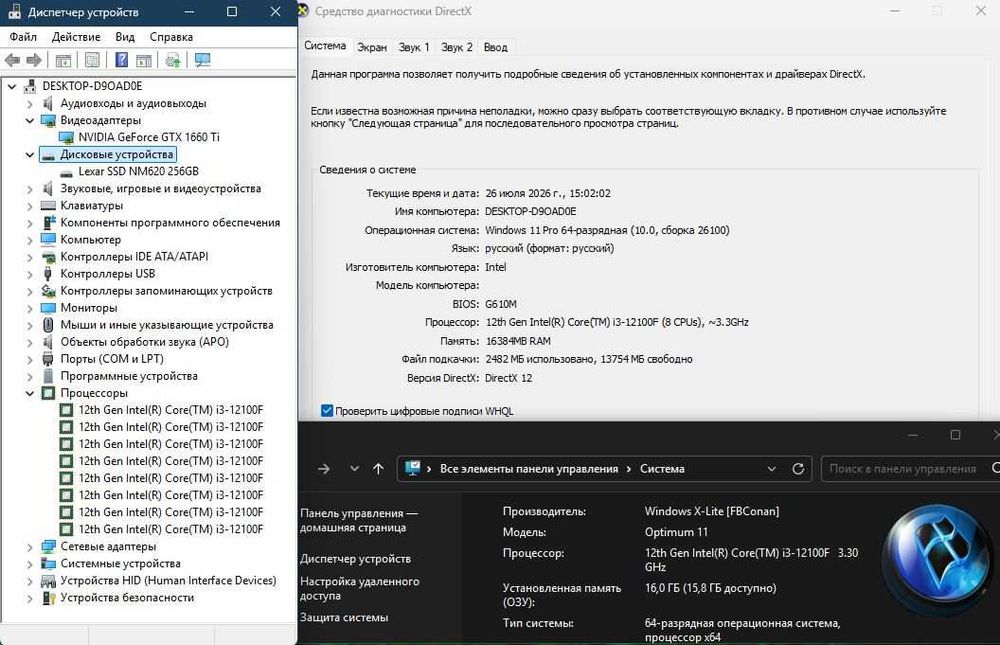Maximize the Device Manager window
The width and height of the screenshot is (1000, 645).
[x=232, y=11]
